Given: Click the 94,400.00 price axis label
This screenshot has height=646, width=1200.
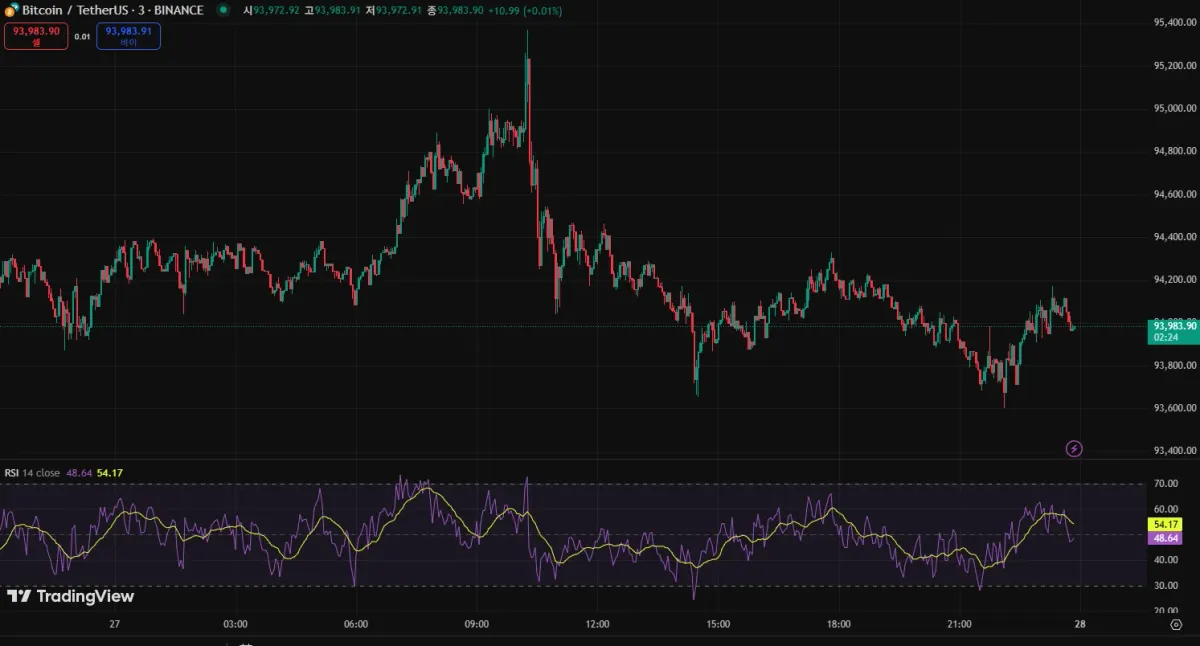Looking at the screenshot, I should (1174, 237).
